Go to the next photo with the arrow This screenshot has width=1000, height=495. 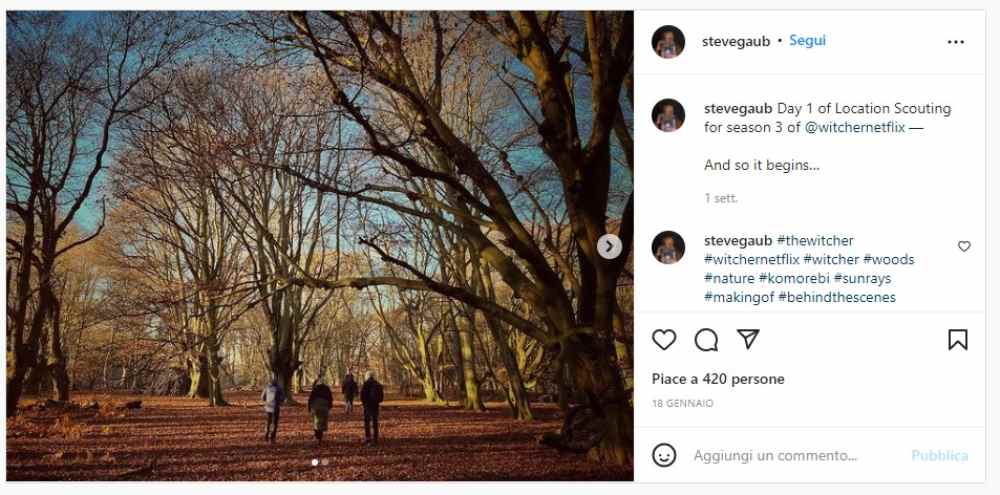(x=609, y=246)
